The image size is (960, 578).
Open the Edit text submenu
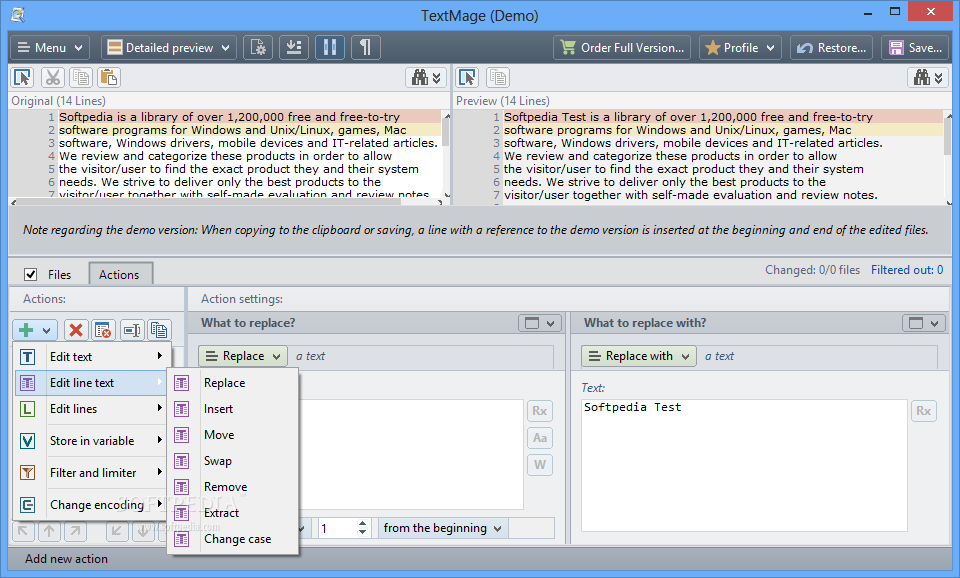click(91, 356)
